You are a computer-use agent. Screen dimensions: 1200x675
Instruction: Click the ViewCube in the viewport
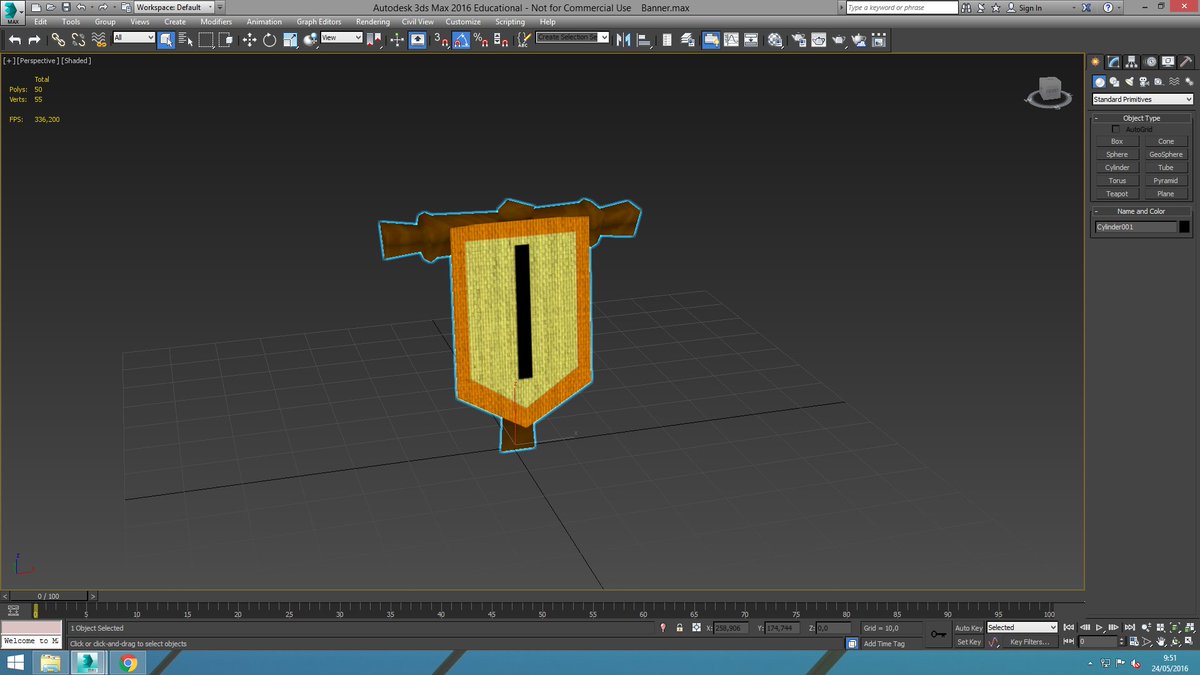[1049, 92]
